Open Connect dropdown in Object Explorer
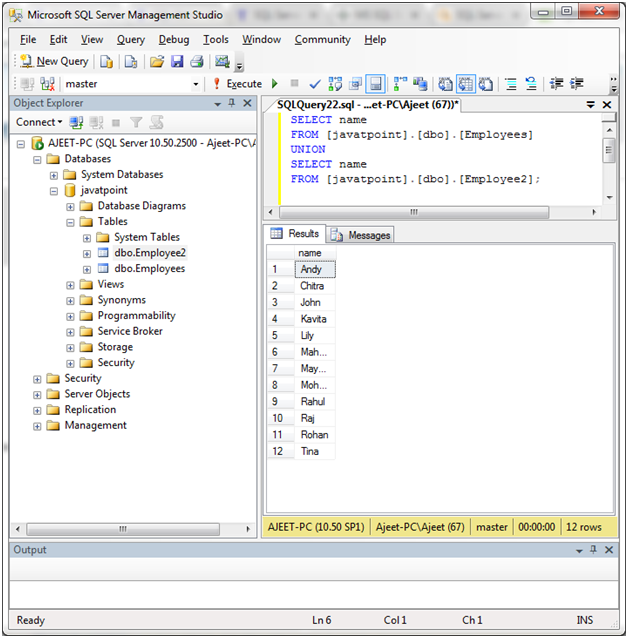Viewport: 628px width, 638px height. click(x=39, y=122)
